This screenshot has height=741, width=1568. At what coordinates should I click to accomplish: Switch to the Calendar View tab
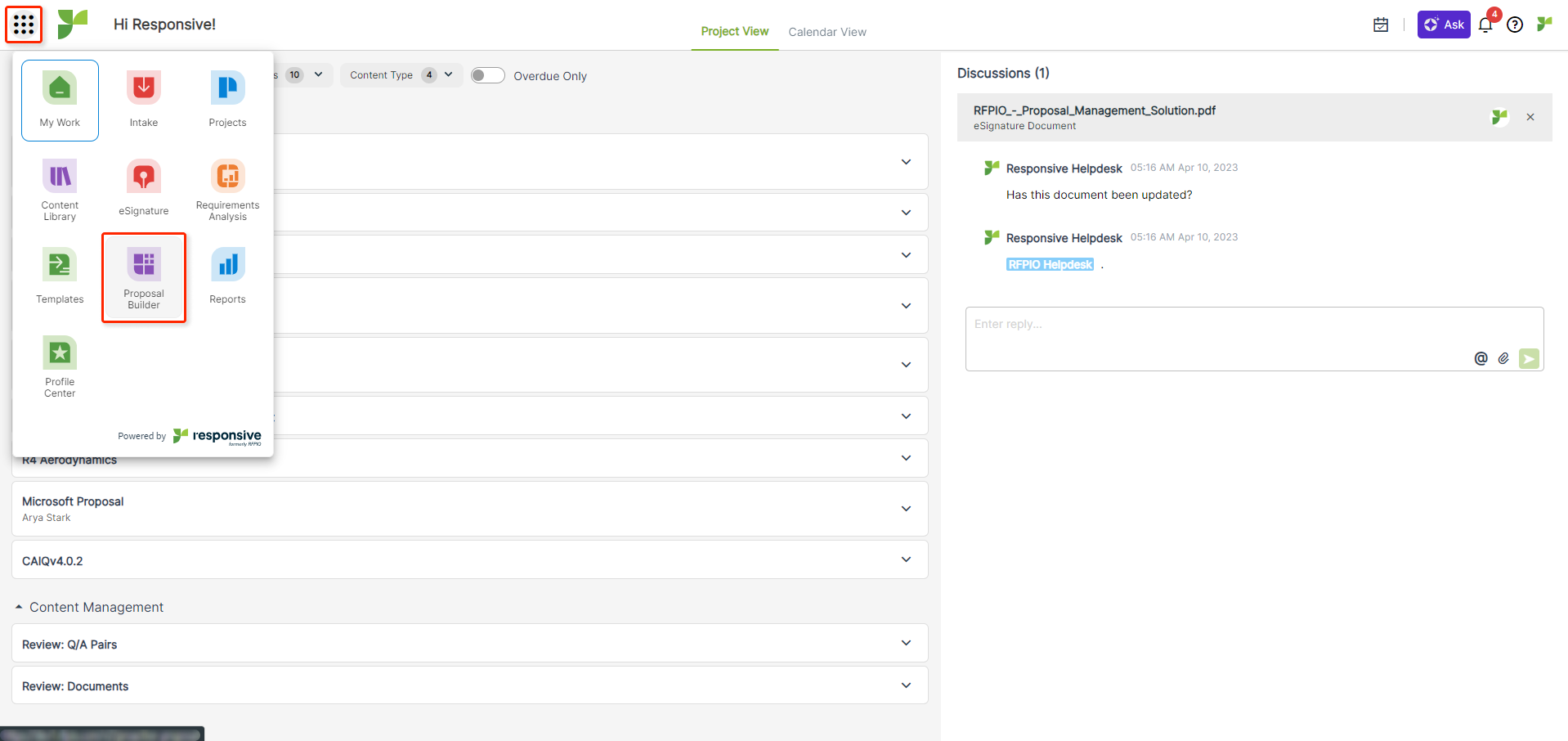click(827, 32)
